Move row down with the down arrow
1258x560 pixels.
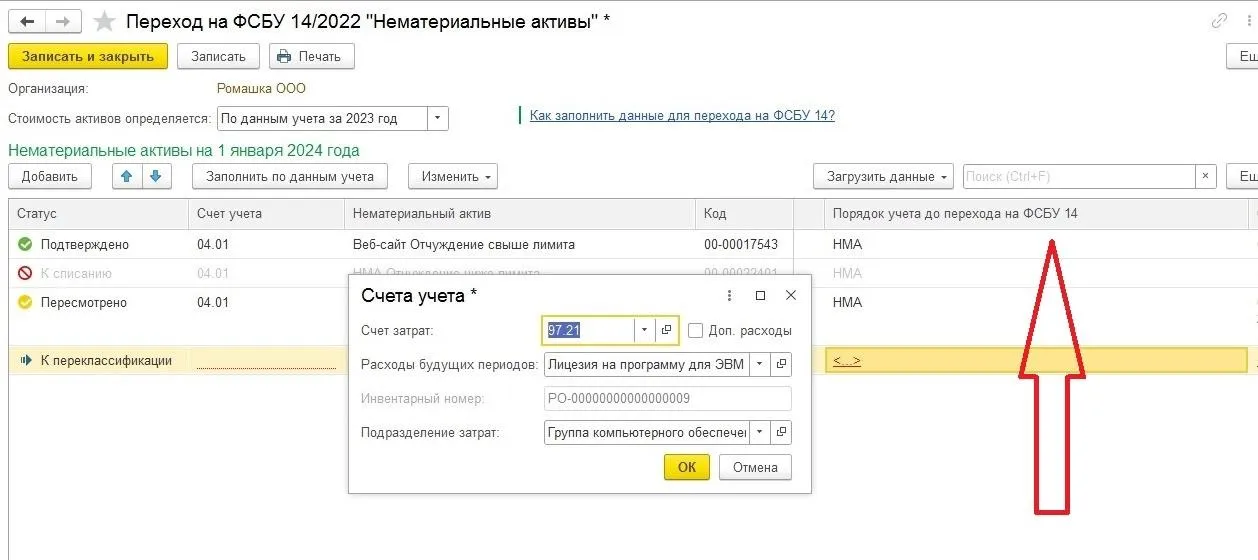point(156,177)
